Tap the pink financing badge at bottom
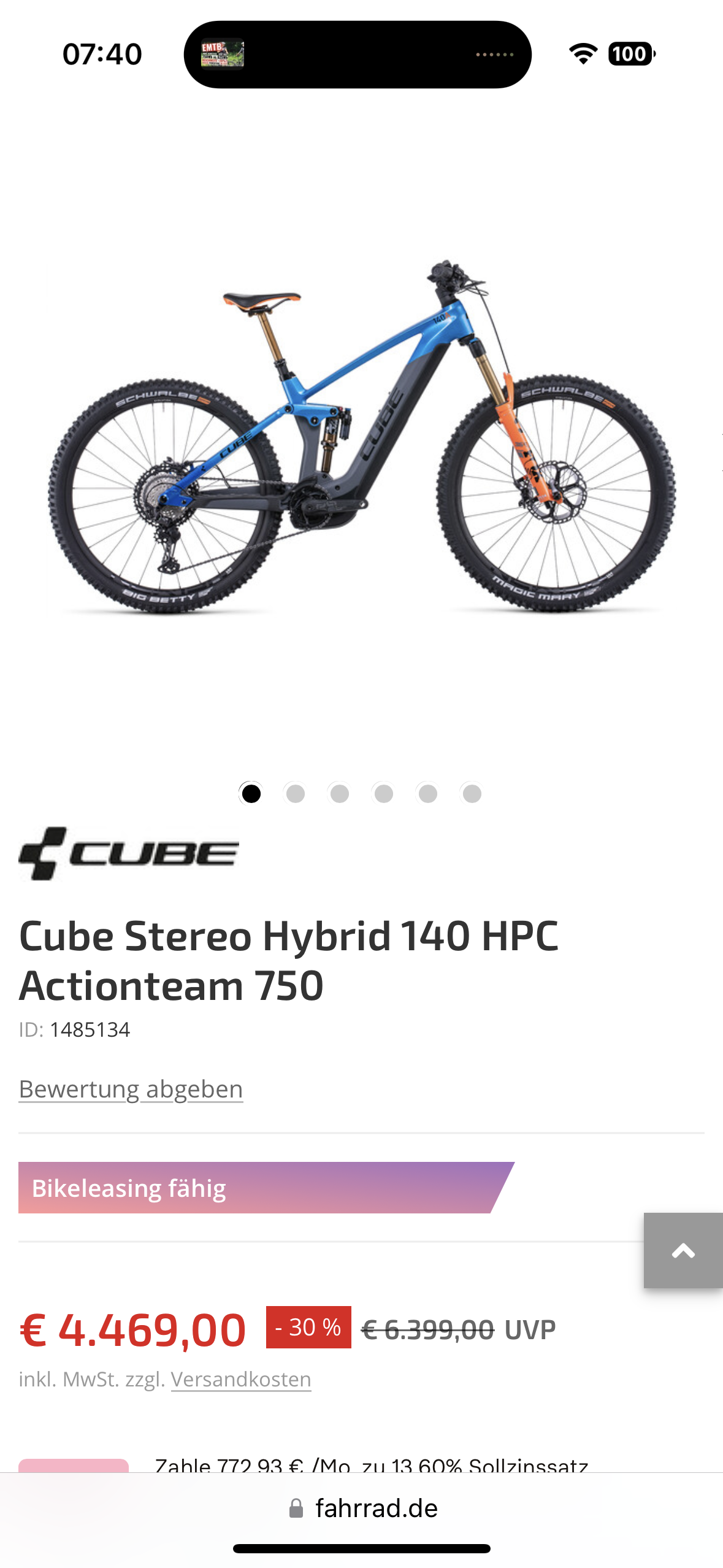The image size is (723, 1568). click(74, 1465)
